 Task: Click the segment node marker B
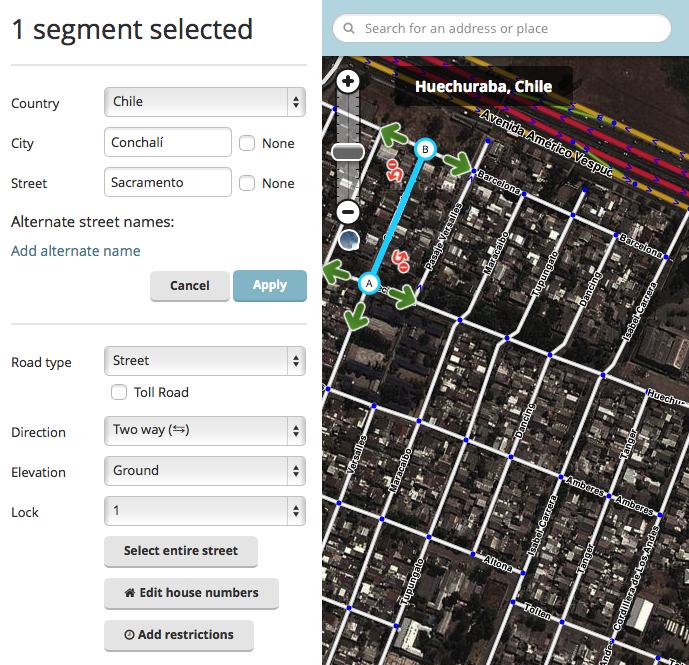[x=425, y=149]
